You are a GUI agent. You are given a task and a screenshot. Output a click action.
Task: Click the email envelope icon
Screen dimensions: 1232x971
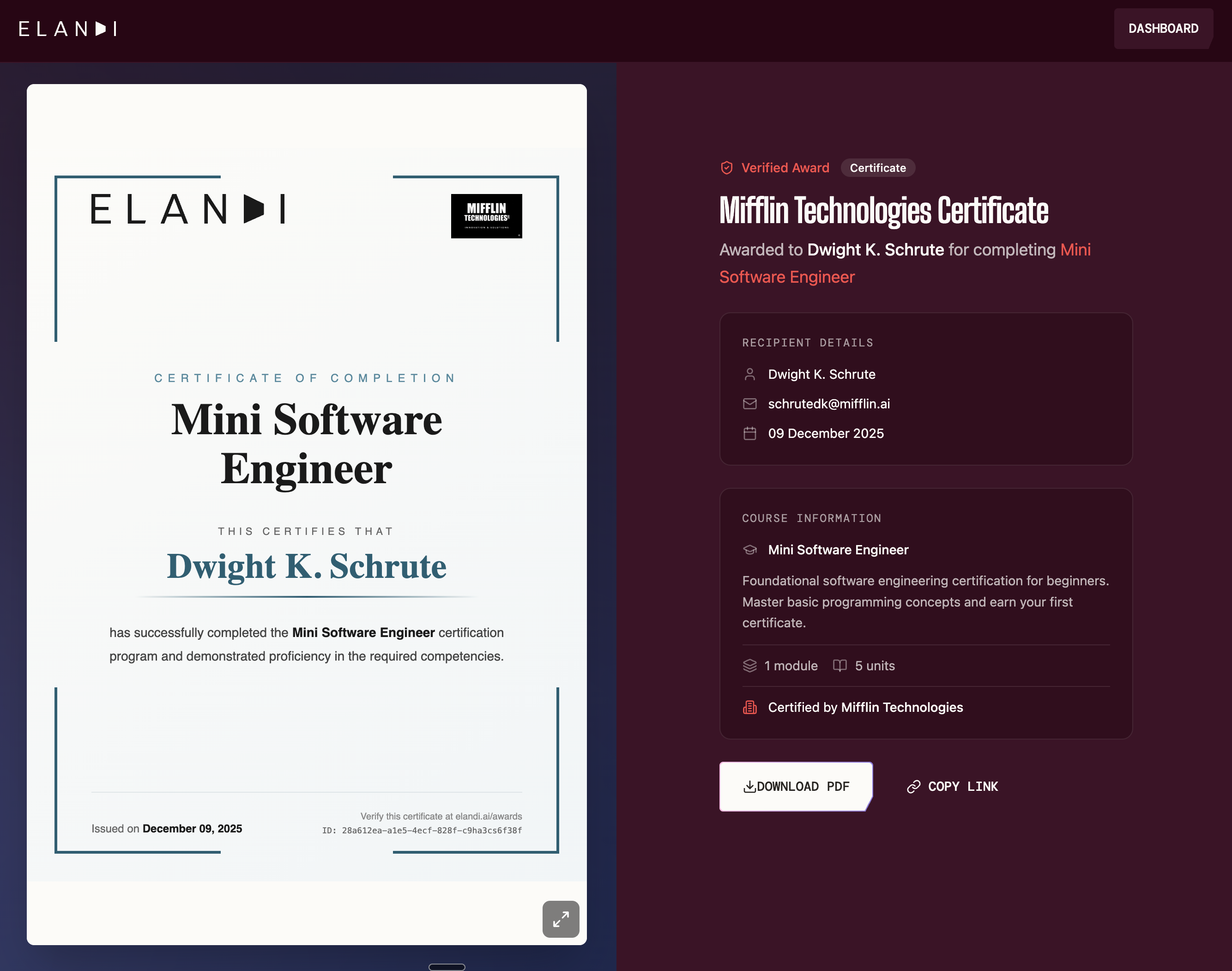(749, 404)
